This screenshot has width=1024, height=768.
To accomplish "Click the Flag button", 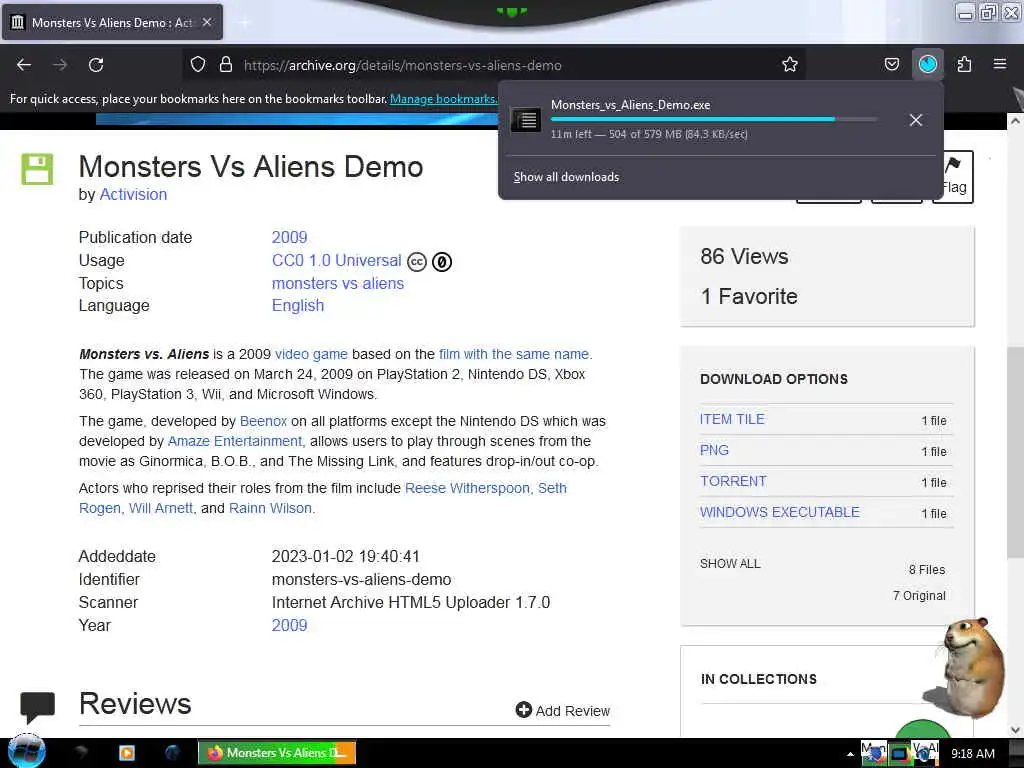I will pyautogui.click(x=953, y=176).
